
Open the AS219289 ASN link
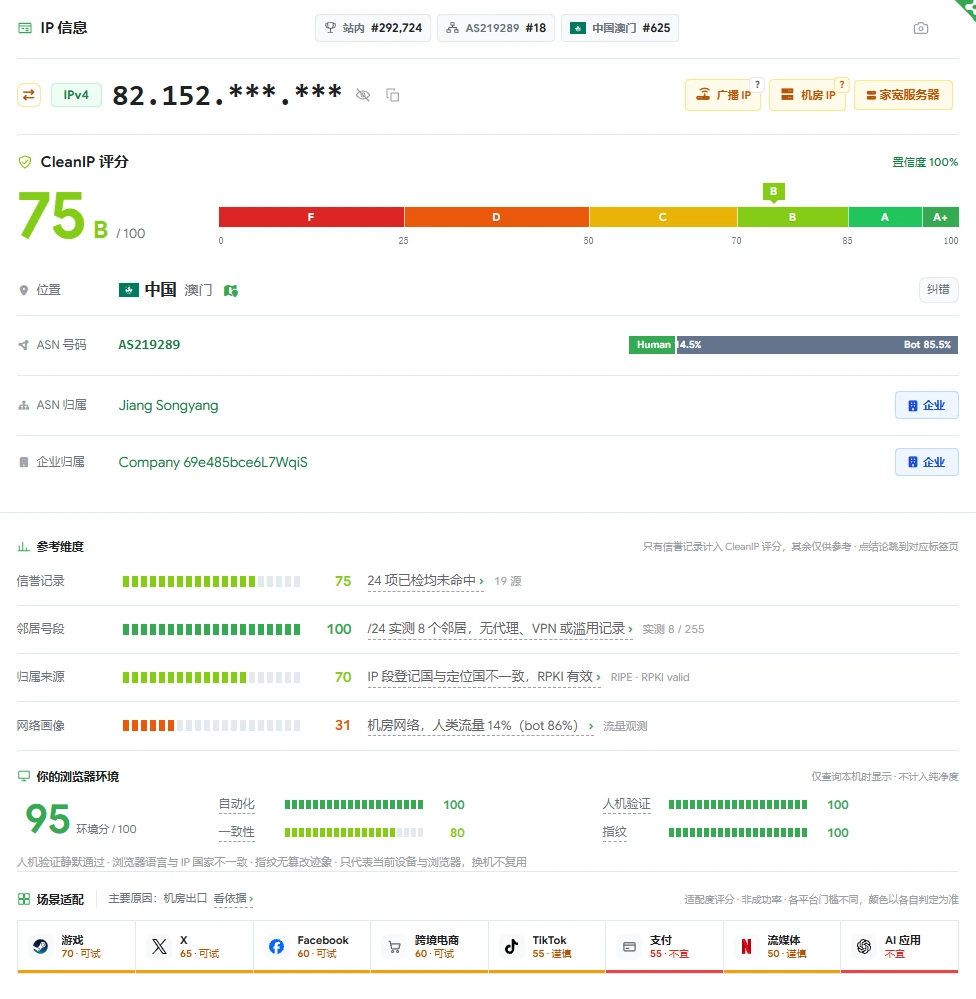click(x=149, y=345)
